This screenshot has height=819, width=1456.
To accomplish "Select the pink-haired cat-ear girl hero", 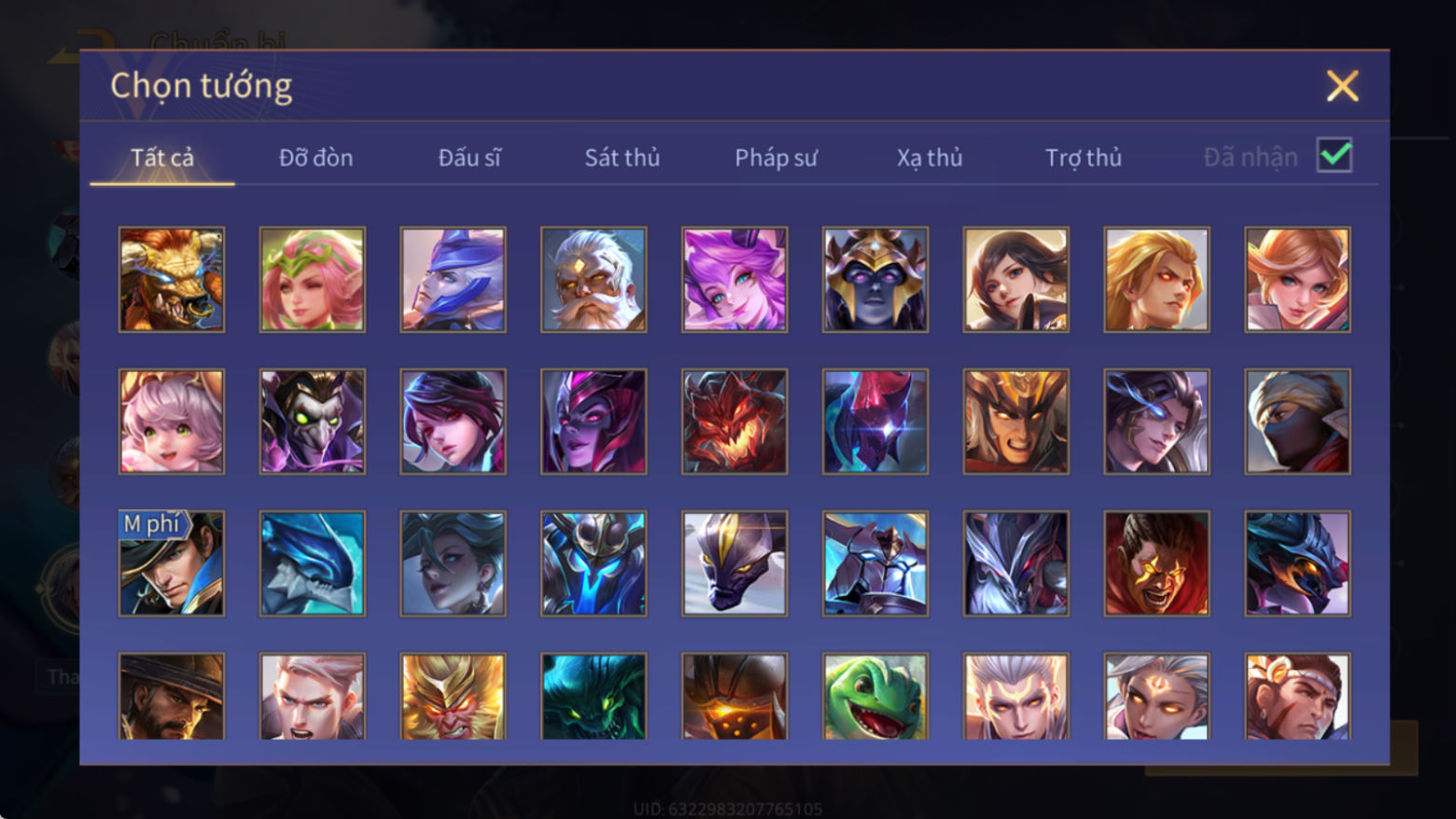I will coord(172,422).
